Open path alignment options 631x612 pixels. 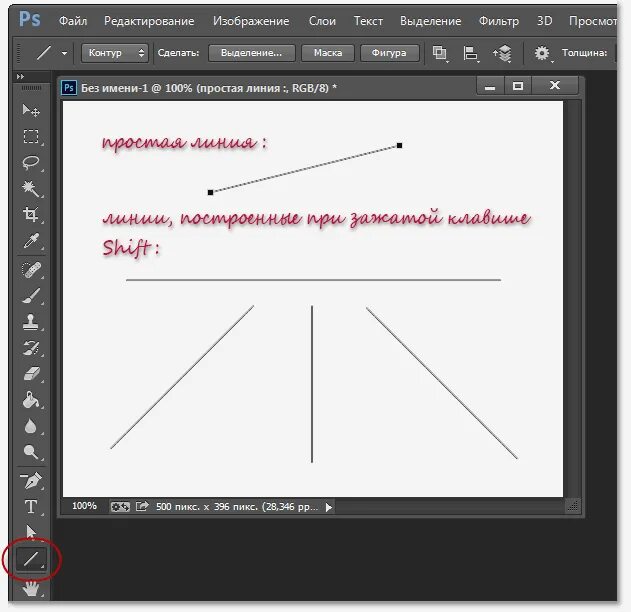[470, 53]
